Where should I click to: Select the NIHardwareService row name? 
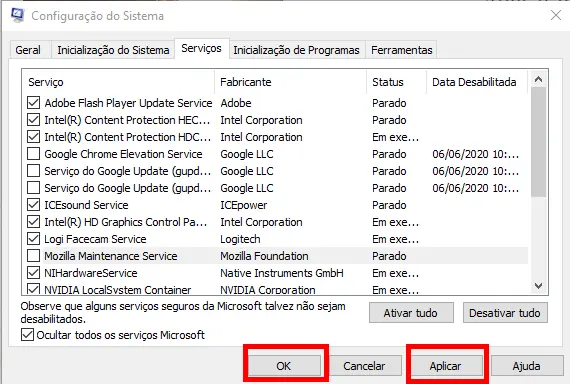pyautogui.click(x=91, y=273)
